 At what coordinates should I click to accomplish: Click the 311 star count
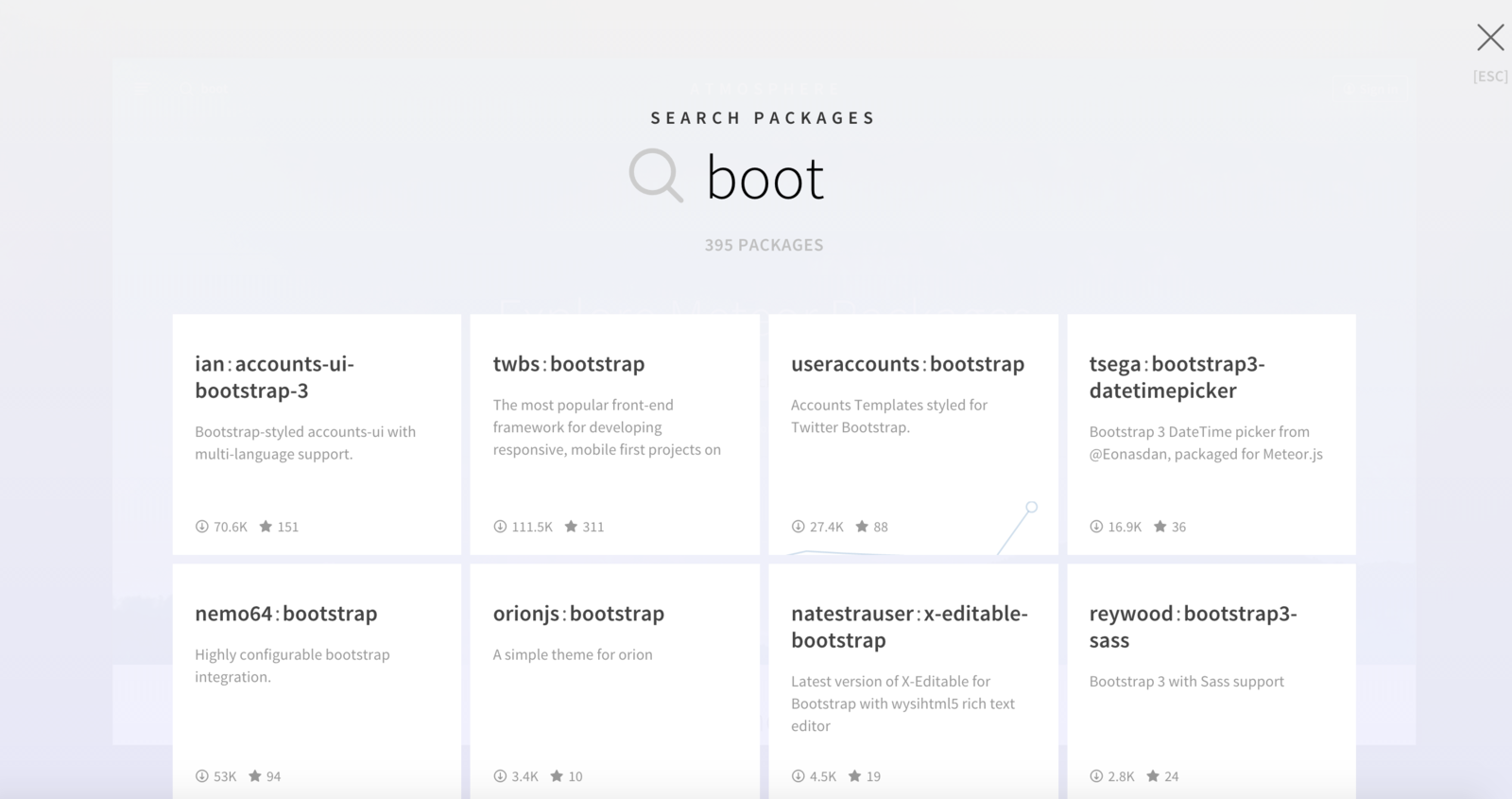(593, 527)
